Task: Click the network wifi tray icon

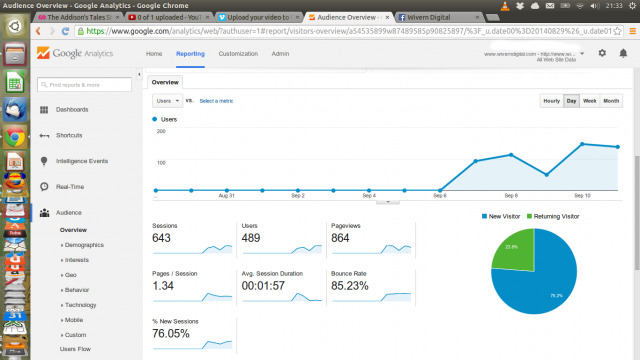Action: click(x=580, y=6)
